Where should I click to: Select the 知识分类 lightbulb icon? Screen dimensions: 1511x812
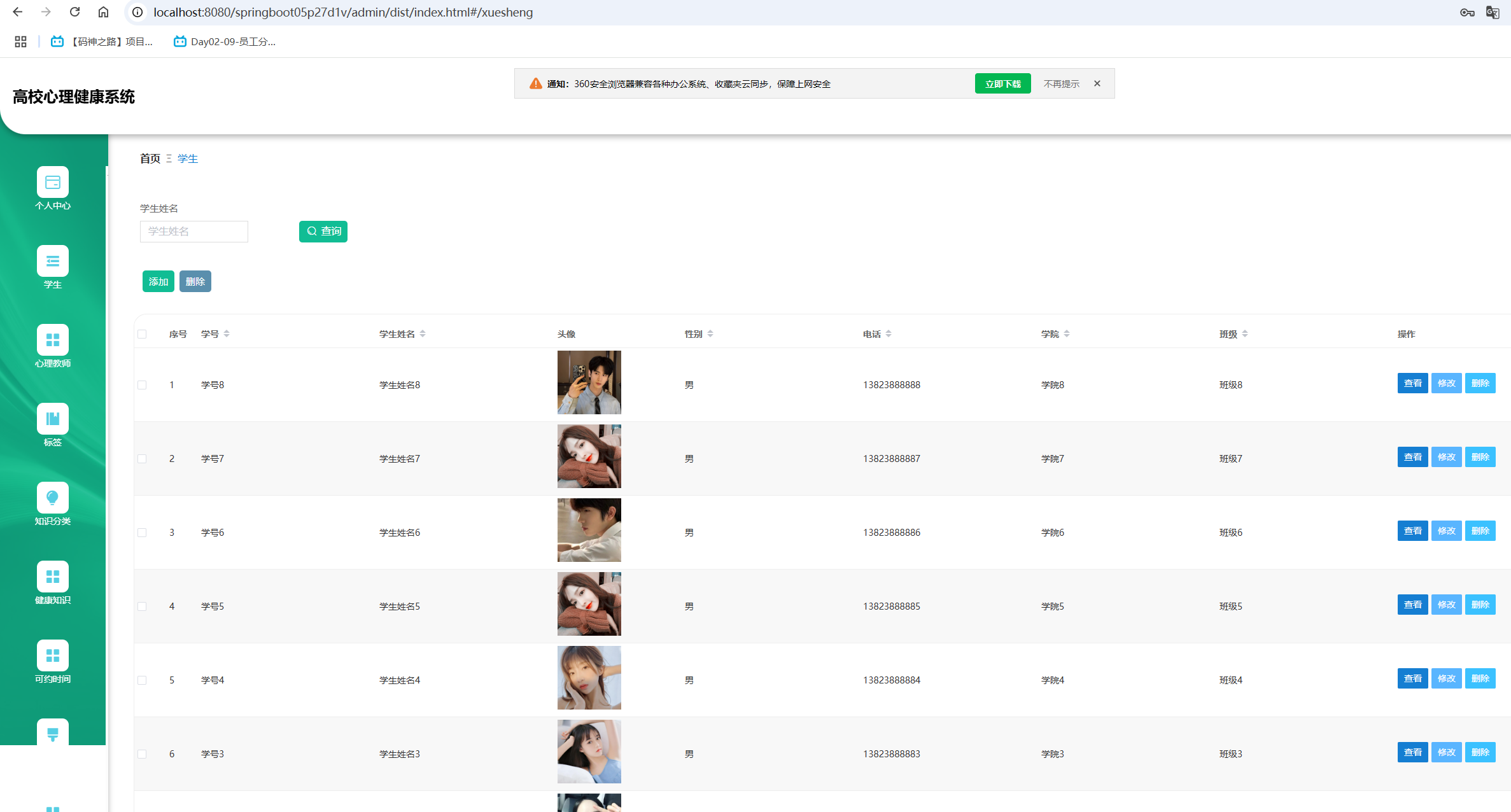coord(53,498)
